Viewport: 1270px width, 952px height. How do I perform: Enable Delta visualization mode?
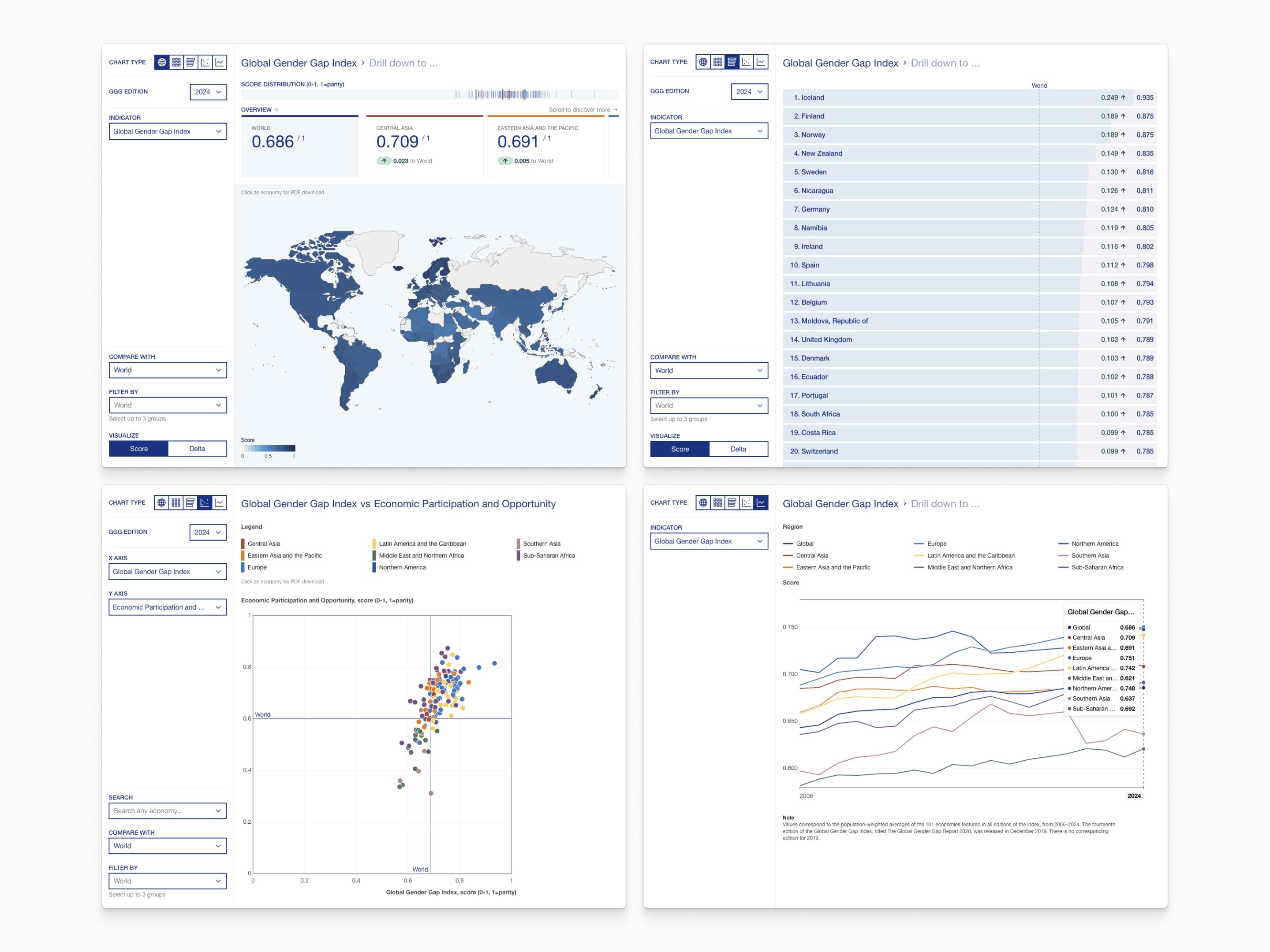pyautogui.click(x=197, y=448)
